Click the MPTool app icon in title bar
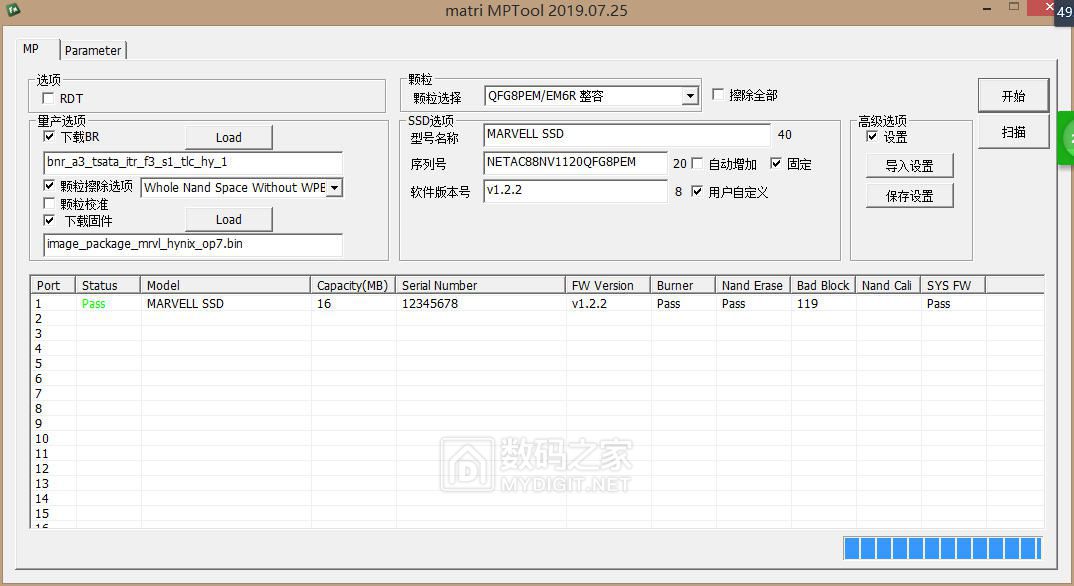 click(x=13, y=10)
